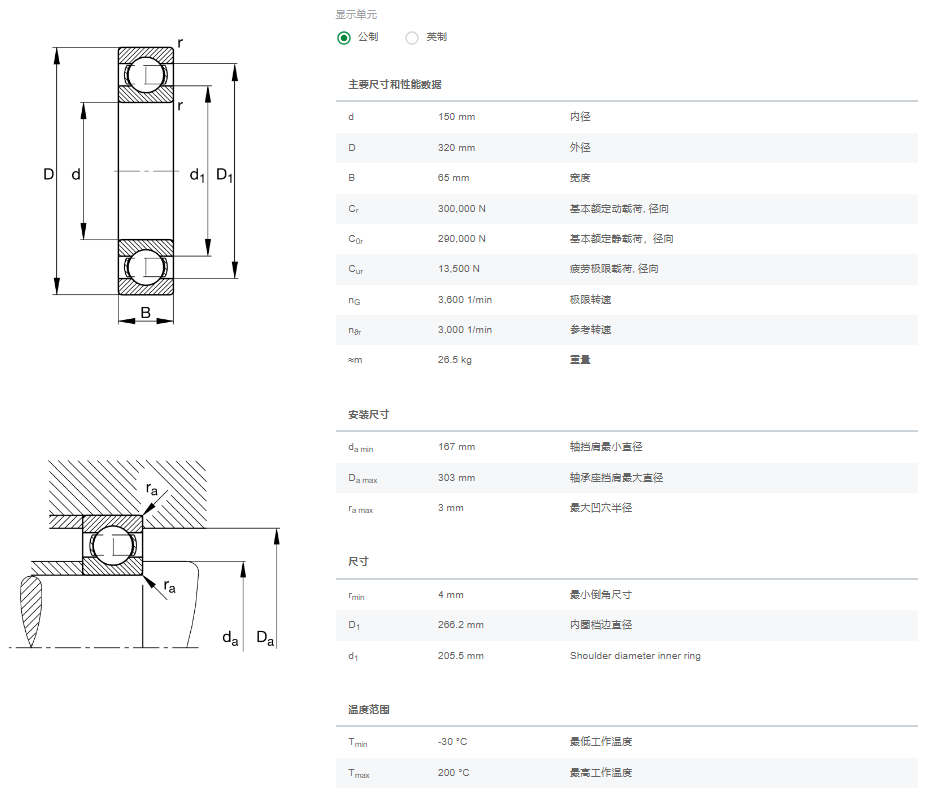Click the Da max symbol in the table

click(363, 479)
